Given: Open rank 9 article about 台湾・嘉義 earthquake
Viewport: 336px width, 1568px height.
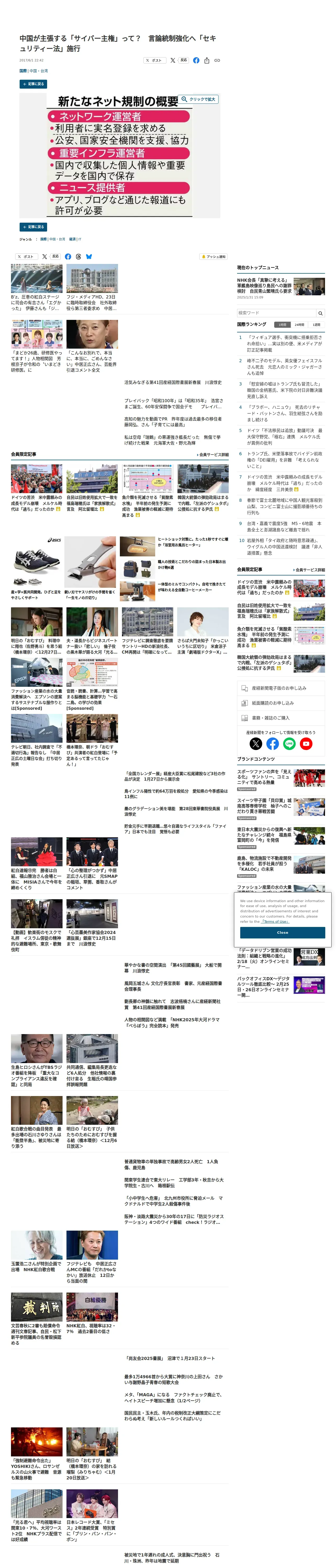Looking at the screenshot, I should point(284,527).
